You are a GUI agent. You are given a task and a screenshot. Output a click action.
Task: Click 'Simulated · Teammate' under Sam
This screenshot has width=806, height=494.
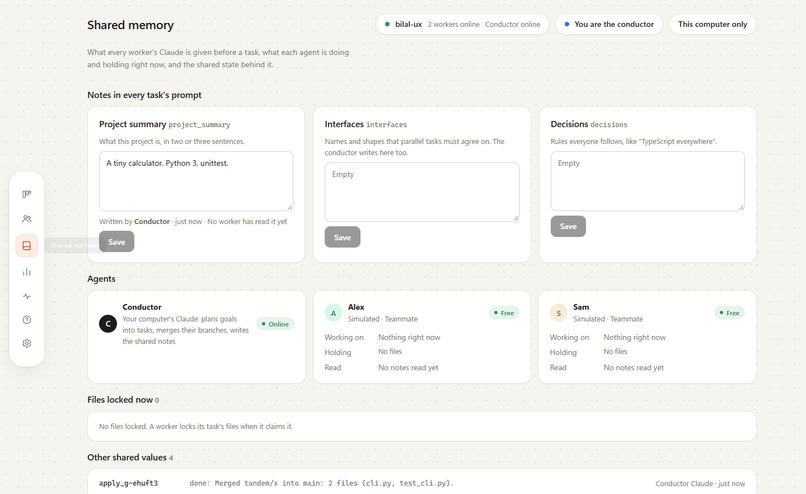pos(608,319)
